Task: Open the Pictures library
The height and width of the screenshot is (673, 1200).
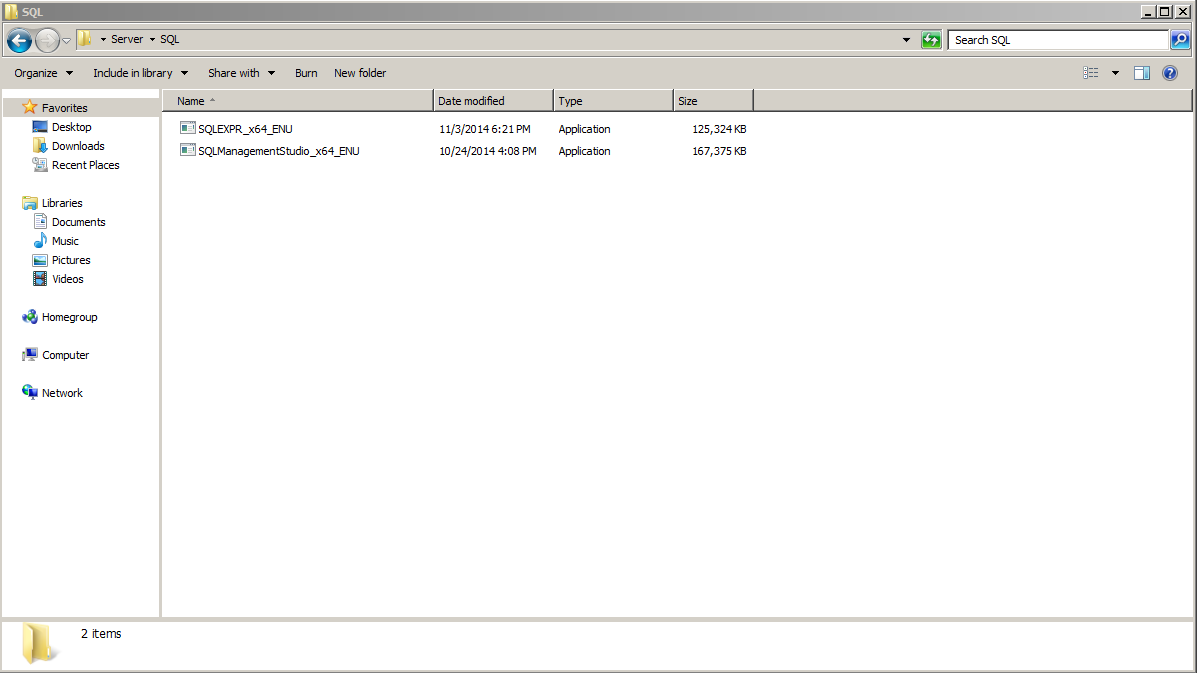Action: pos(71,260)
